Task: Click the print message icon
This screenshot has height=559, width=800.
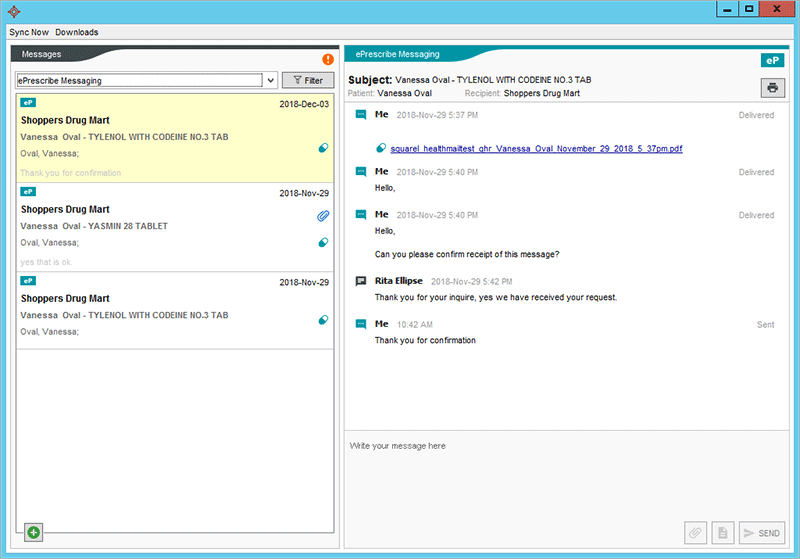Action: [772, 87]
